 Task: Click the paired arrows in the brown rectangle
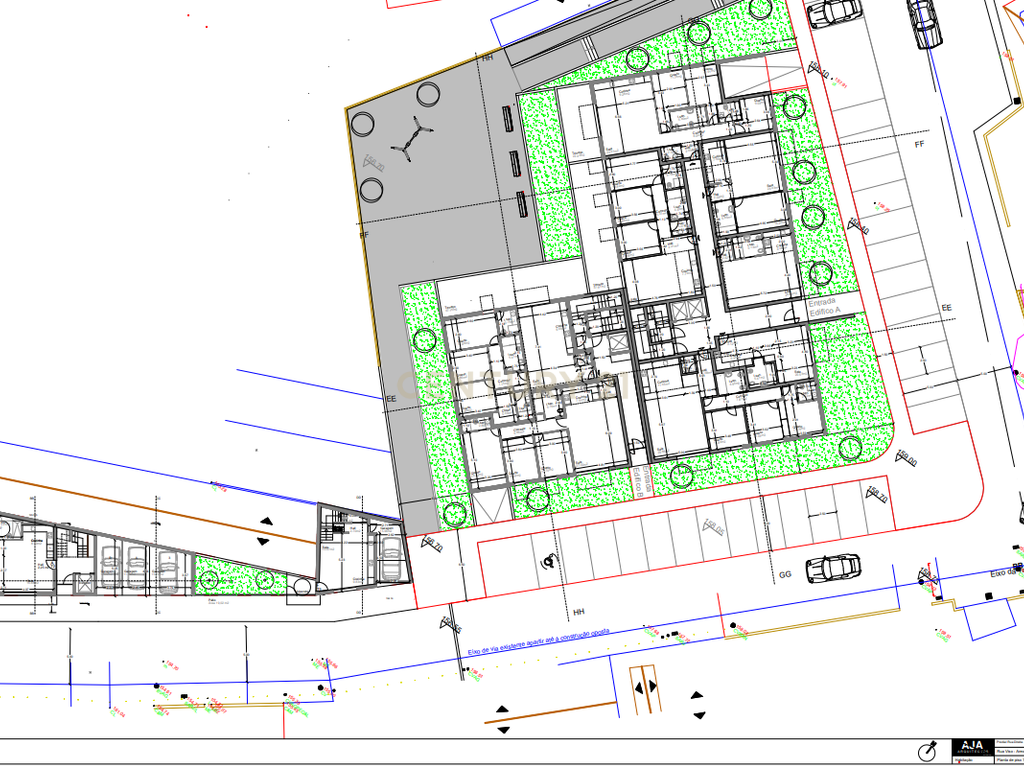(647, 688)
